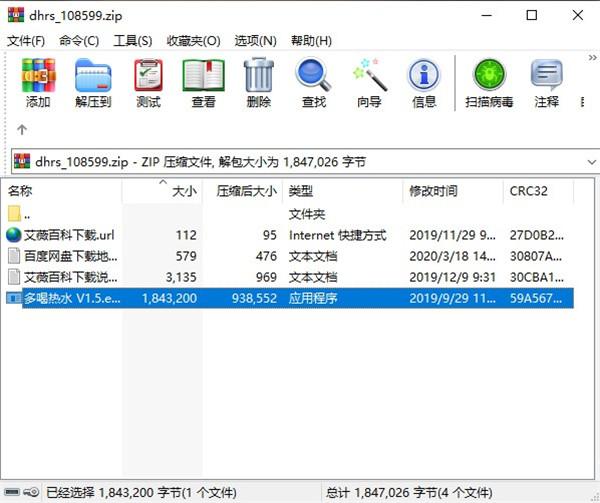The width and height of the screenshot is (600, 503).
Task: Minimize the WinRAR window
Action: [487, 16]
